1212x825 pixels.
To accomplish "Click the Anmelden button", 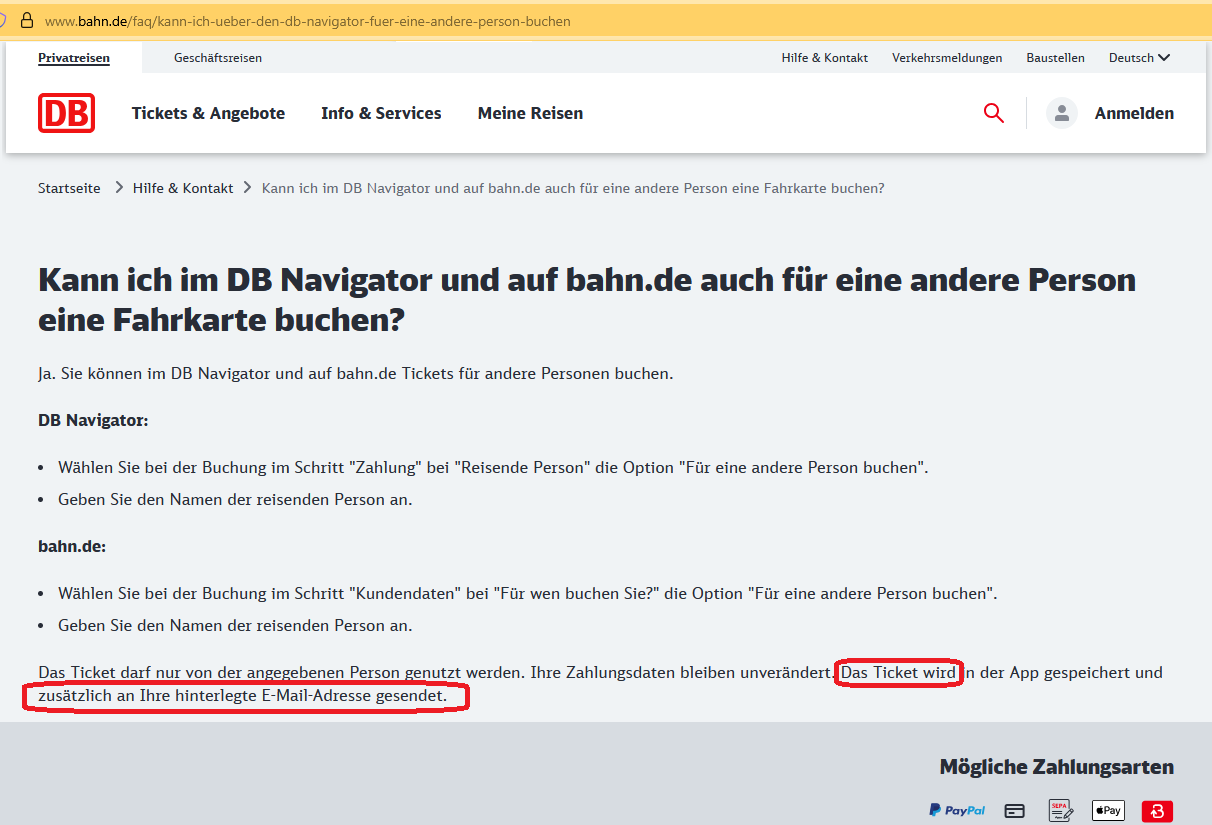I will pos(1134,113).
